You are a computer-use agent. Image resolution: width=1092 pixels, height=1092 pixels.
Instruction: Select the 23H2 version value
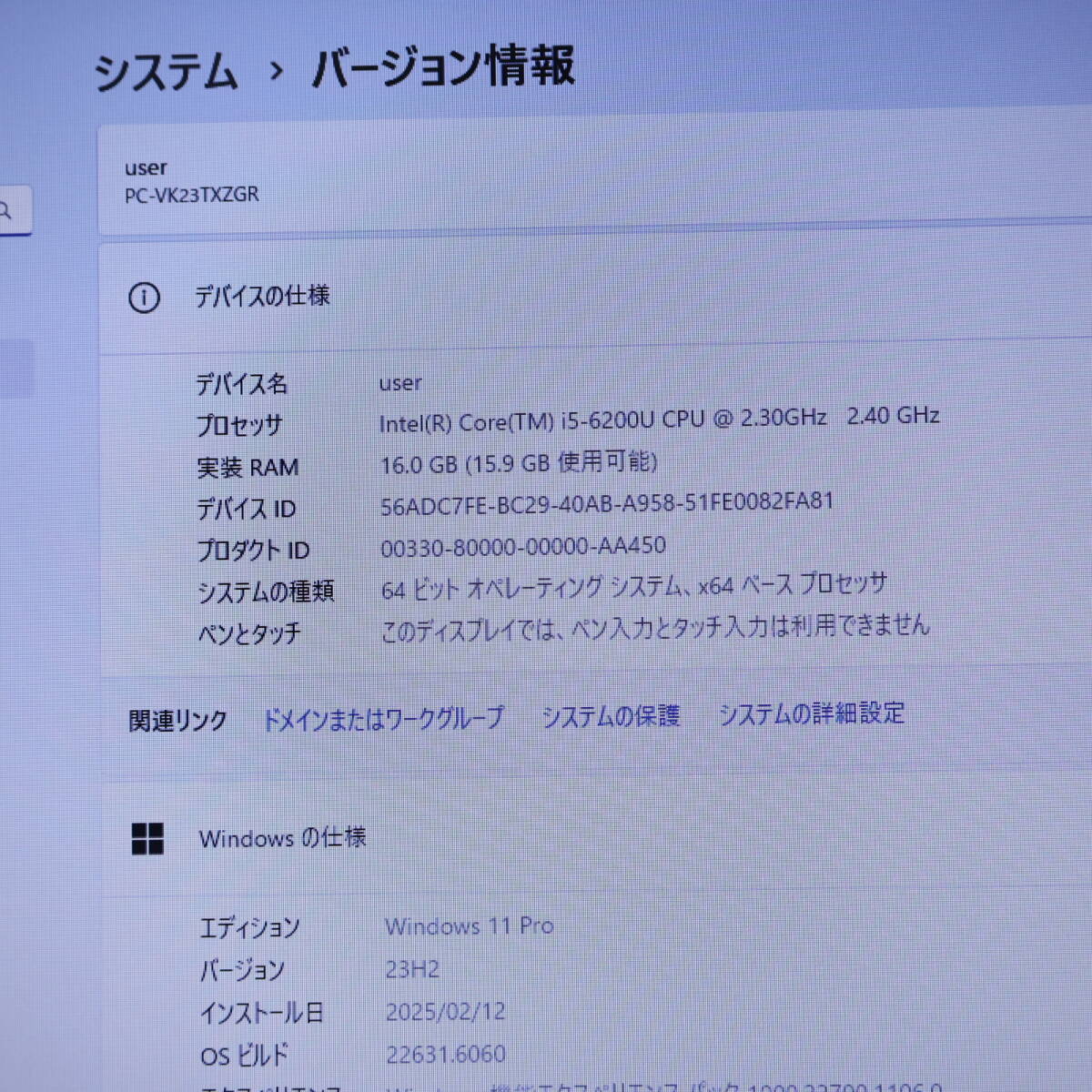coord(412,969)
